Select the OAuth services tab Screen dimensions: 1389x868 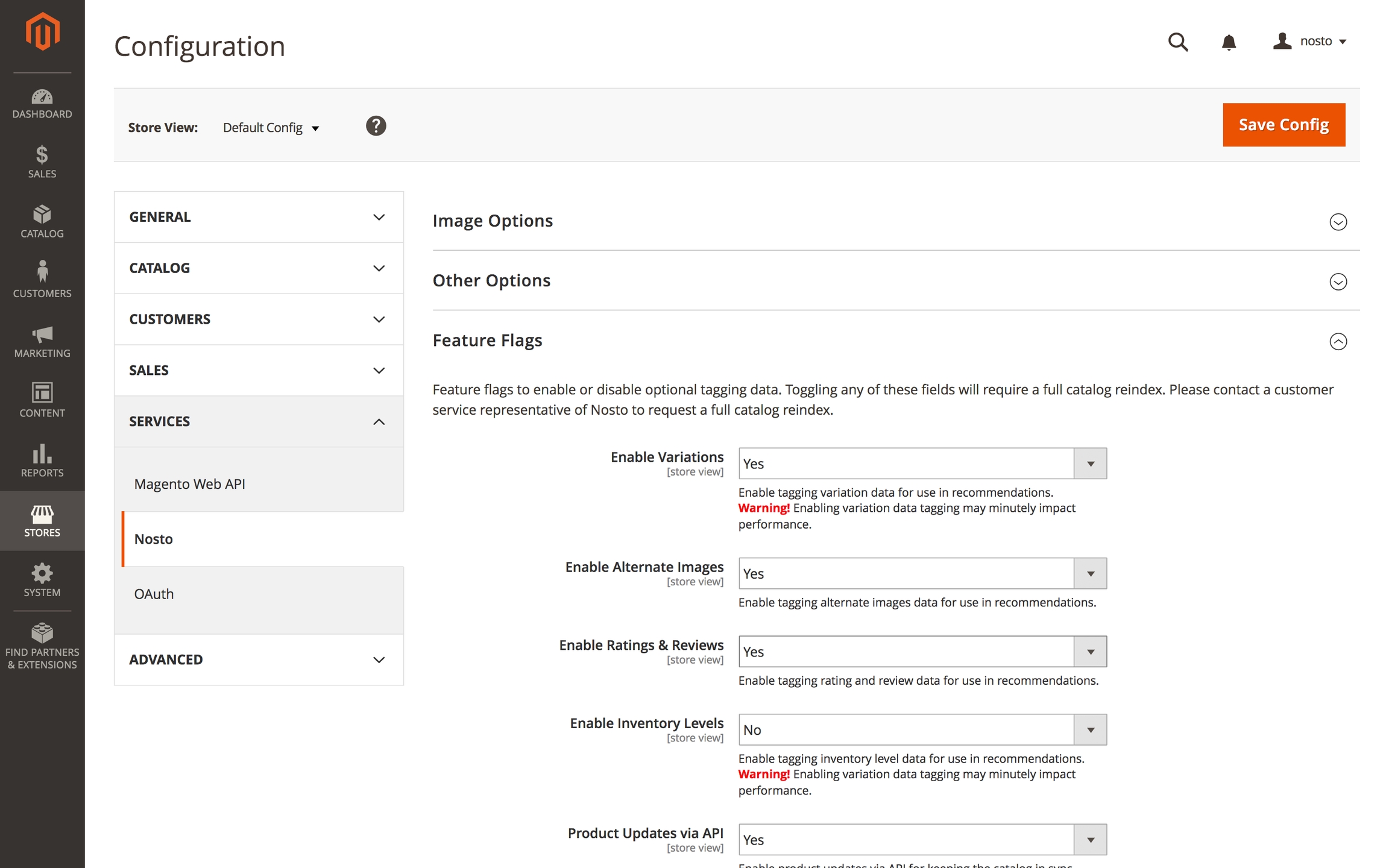154,594
